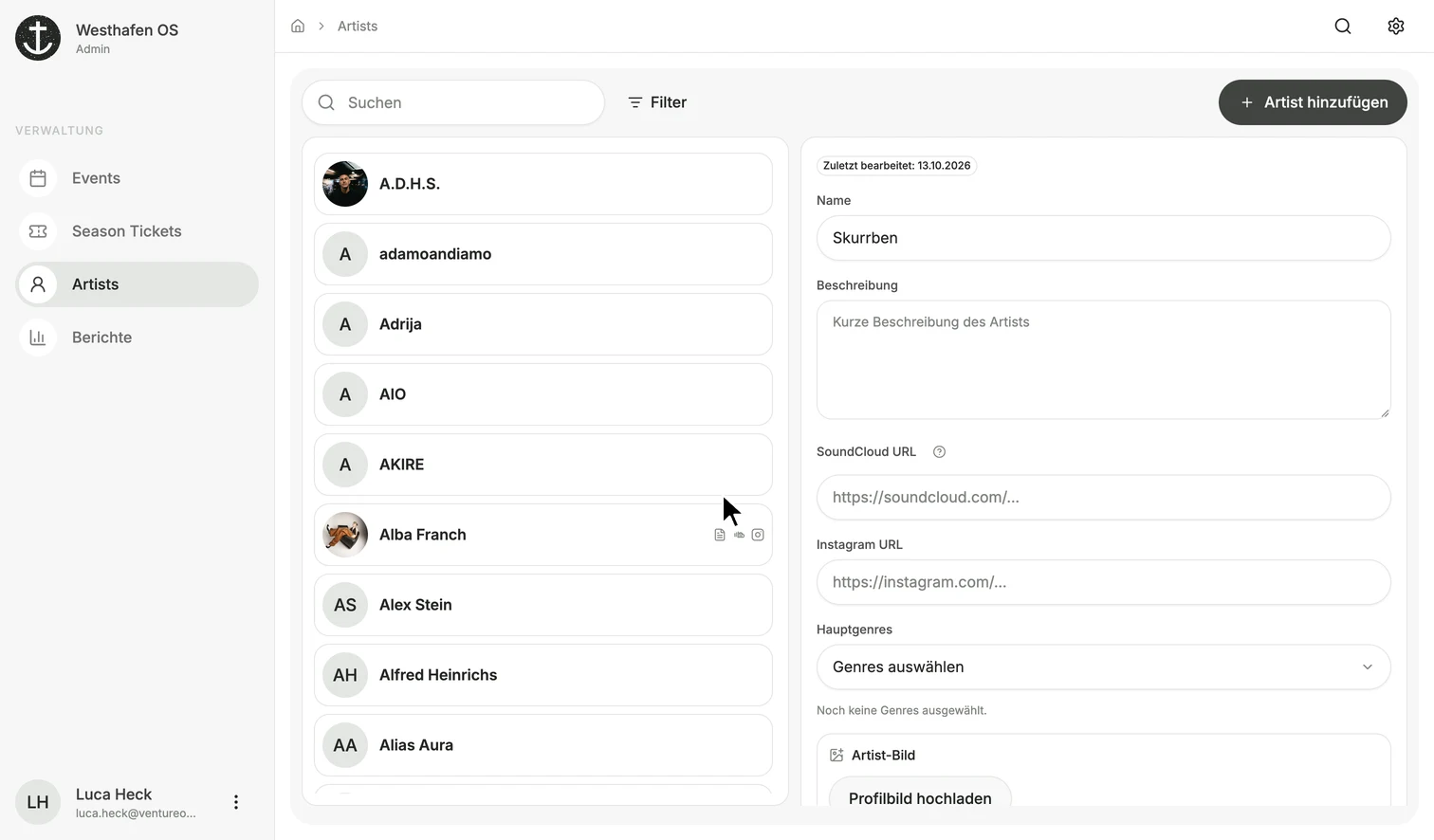
Task: Select artist A.D.H.S. from list
Action: tap(543, 184)
